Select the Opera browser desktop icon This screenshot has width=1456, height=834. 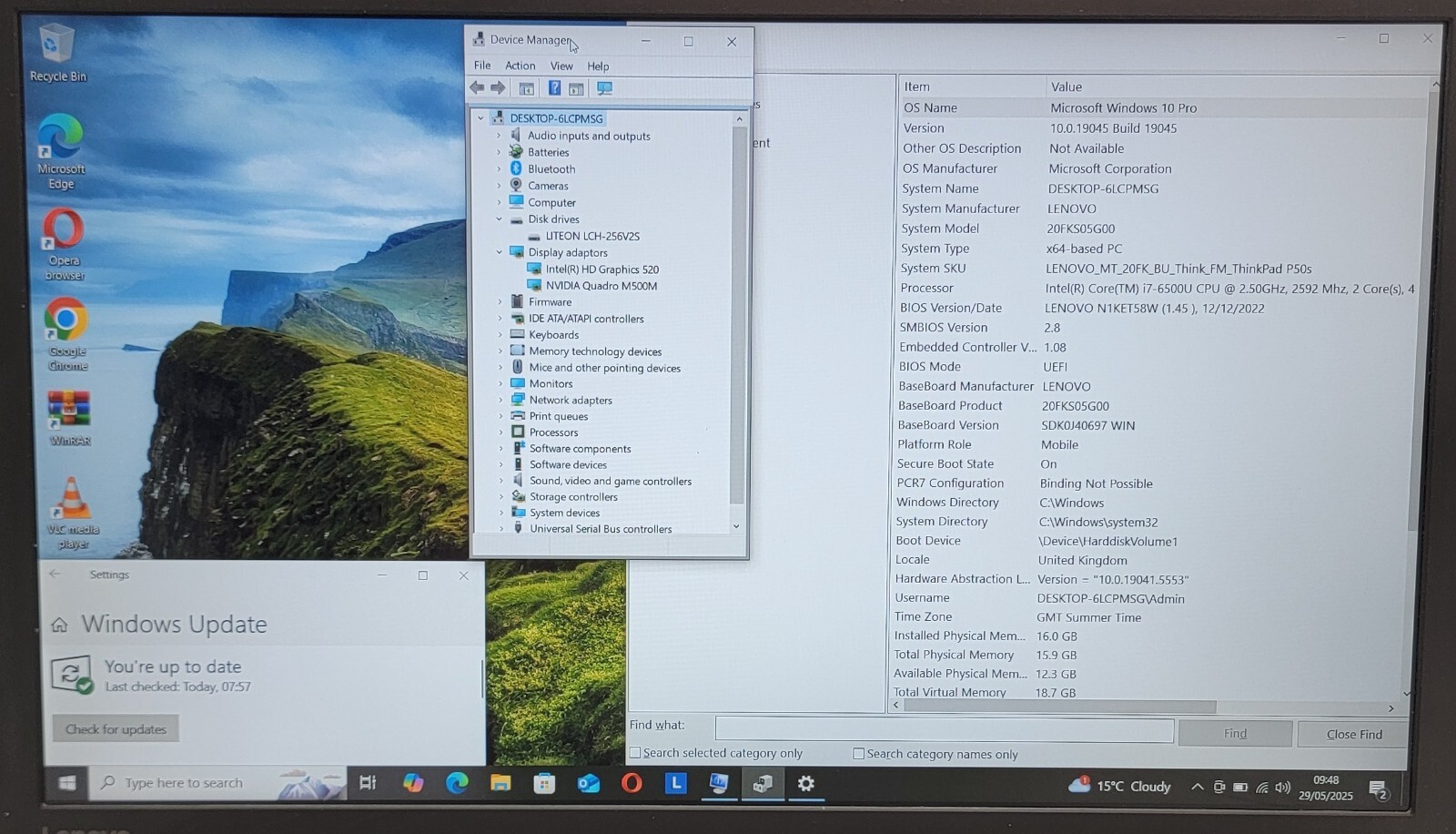[x=64, y=245]
